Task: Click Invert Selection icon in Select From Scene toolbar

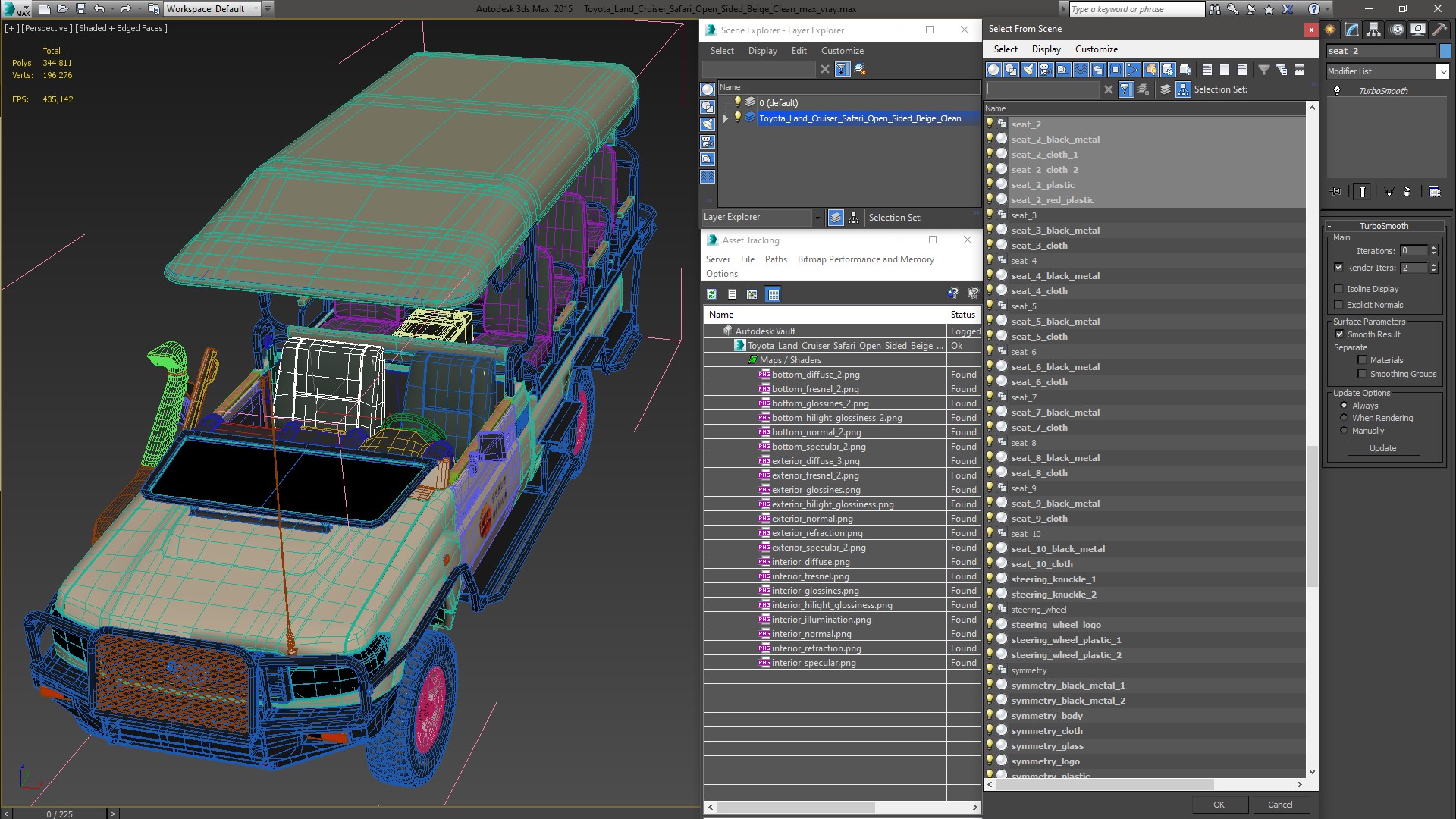Action: click(x=1242, y=70)
